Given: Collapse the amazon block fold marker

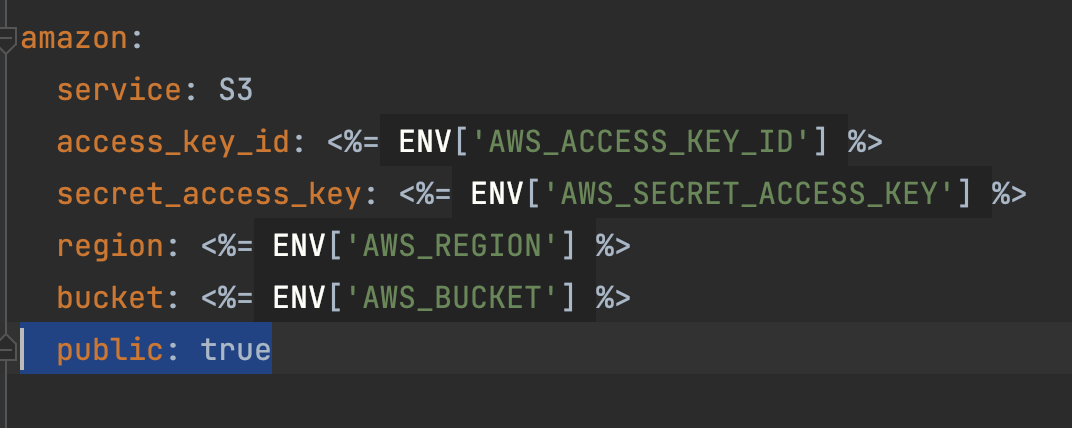Looking at the screenshot, I should 8,40.
